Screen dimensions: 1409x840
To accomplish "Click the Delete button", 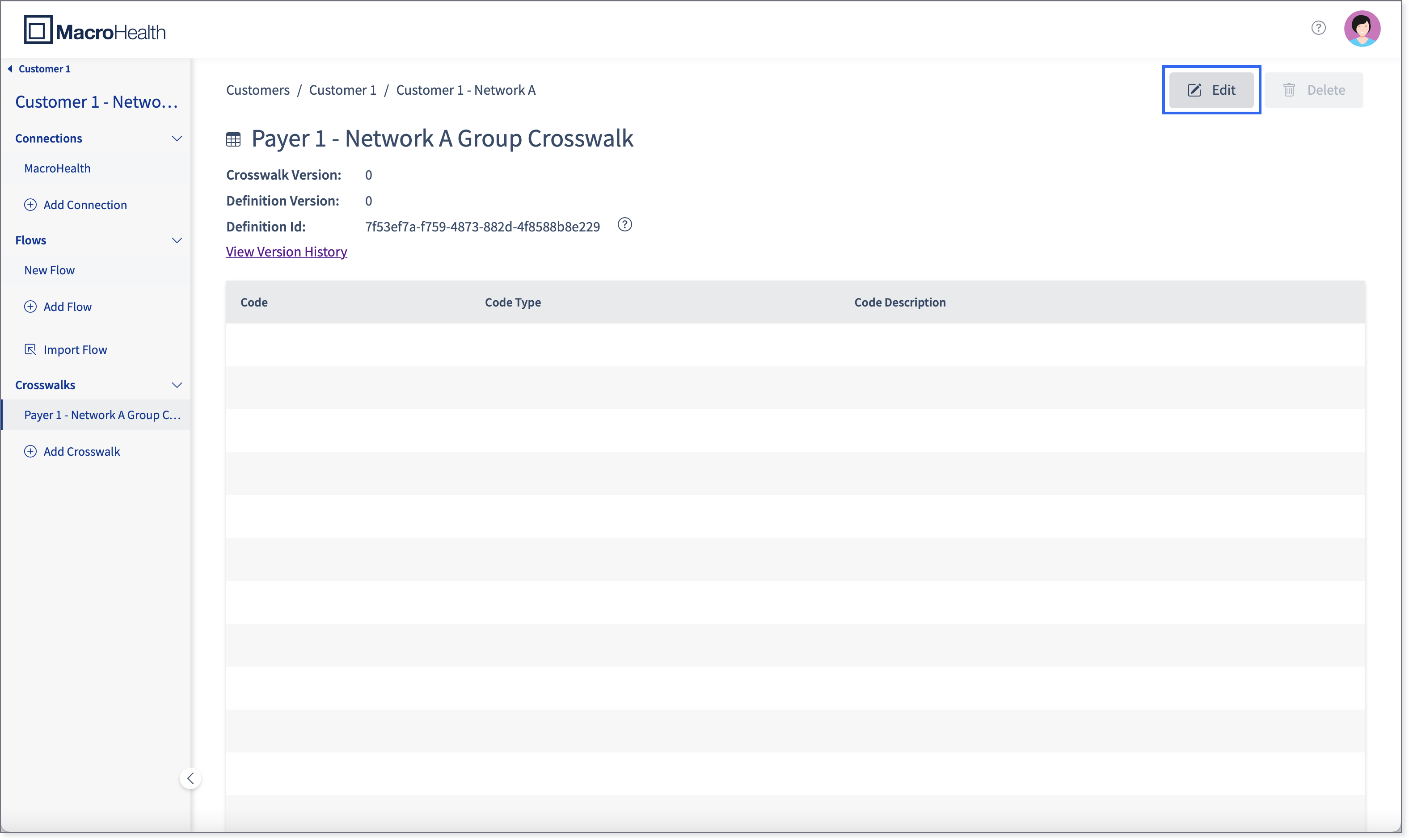I will coord(1314,90).
